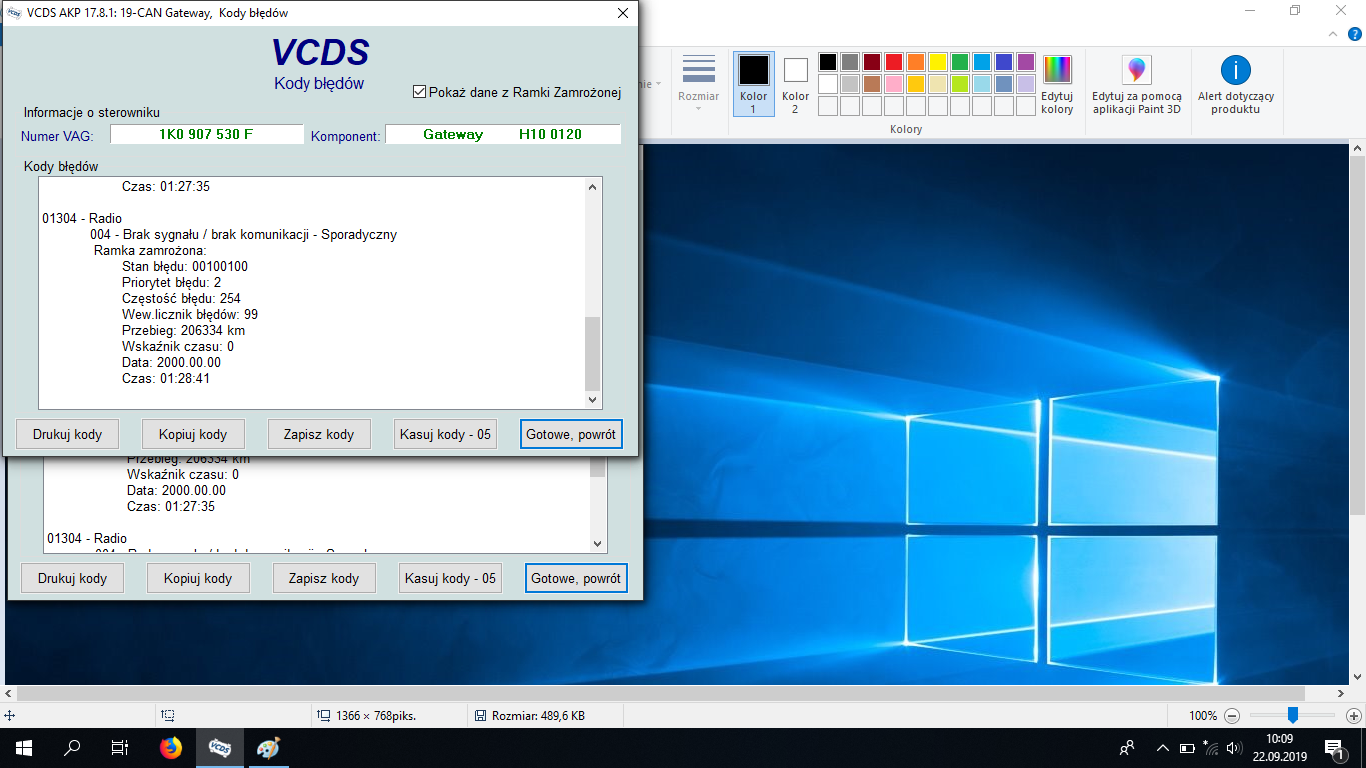Select Kolor 2 as active color
1366x768 pixels.
point(795,84)
